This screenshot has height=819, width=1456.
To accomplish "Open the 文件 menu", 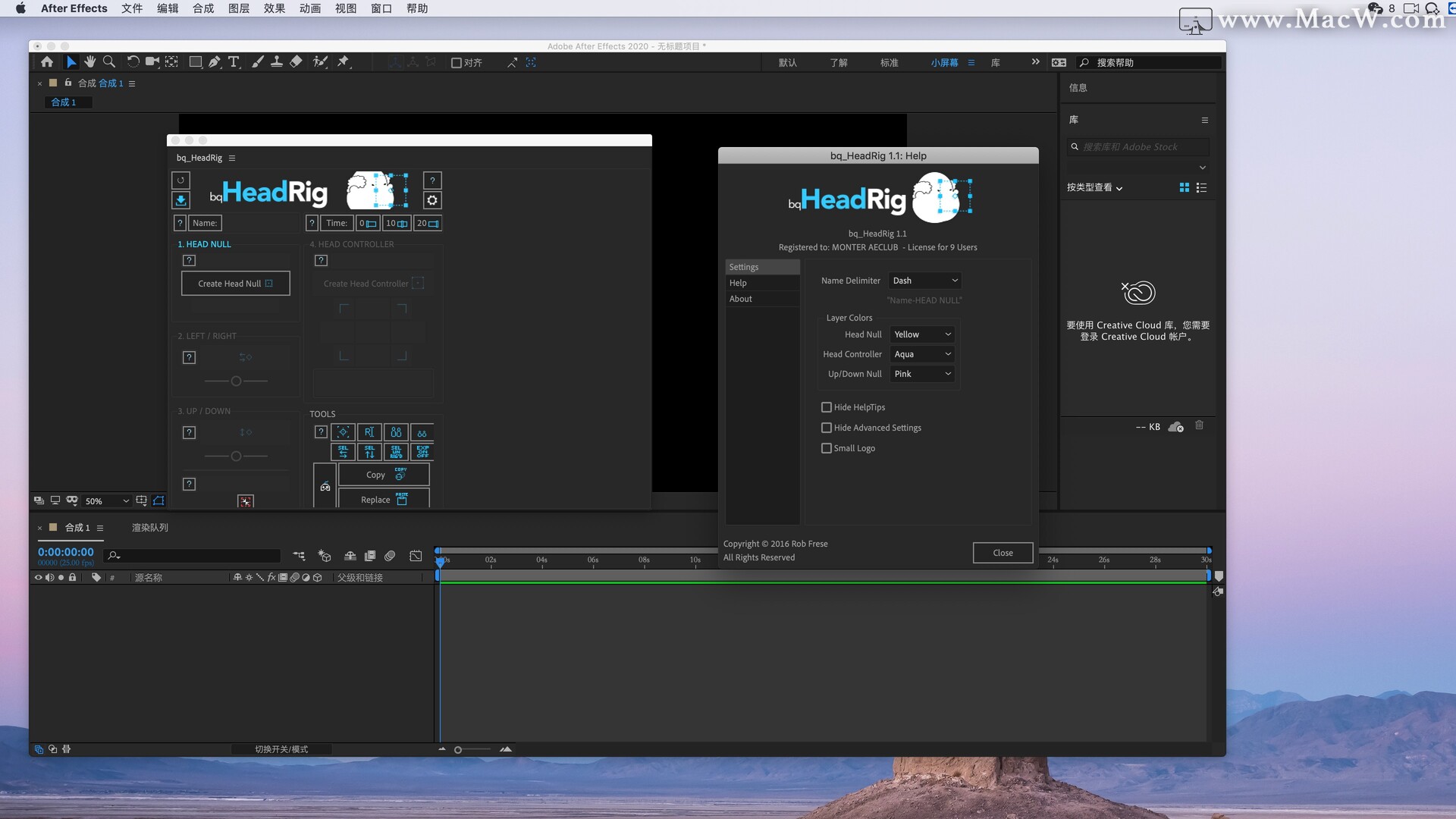I will click(x=132, y=8).
